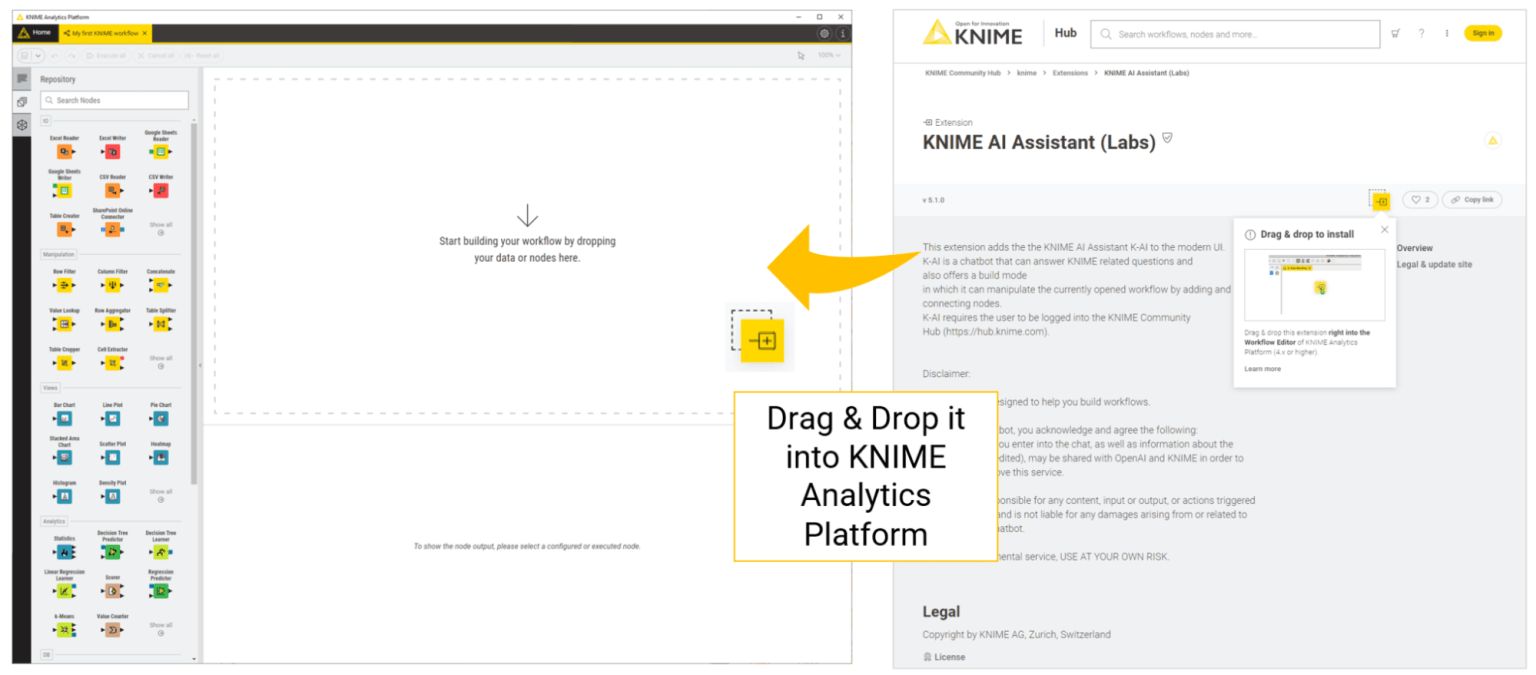Open the space explorer cube sidebar icon
Image resolution: width=1536 pixels, height=675 pixels.
(22, 125)
